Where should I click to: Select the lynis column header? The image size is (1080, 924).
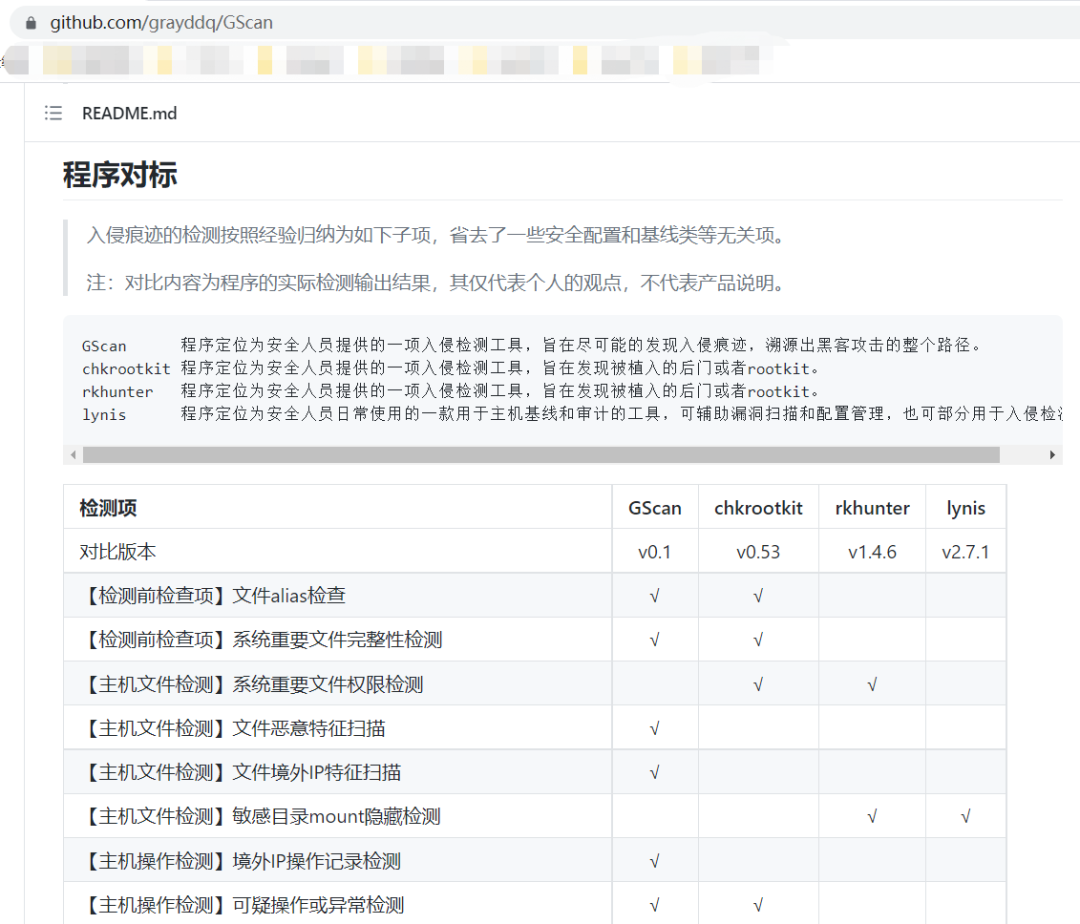pos(966,508)
